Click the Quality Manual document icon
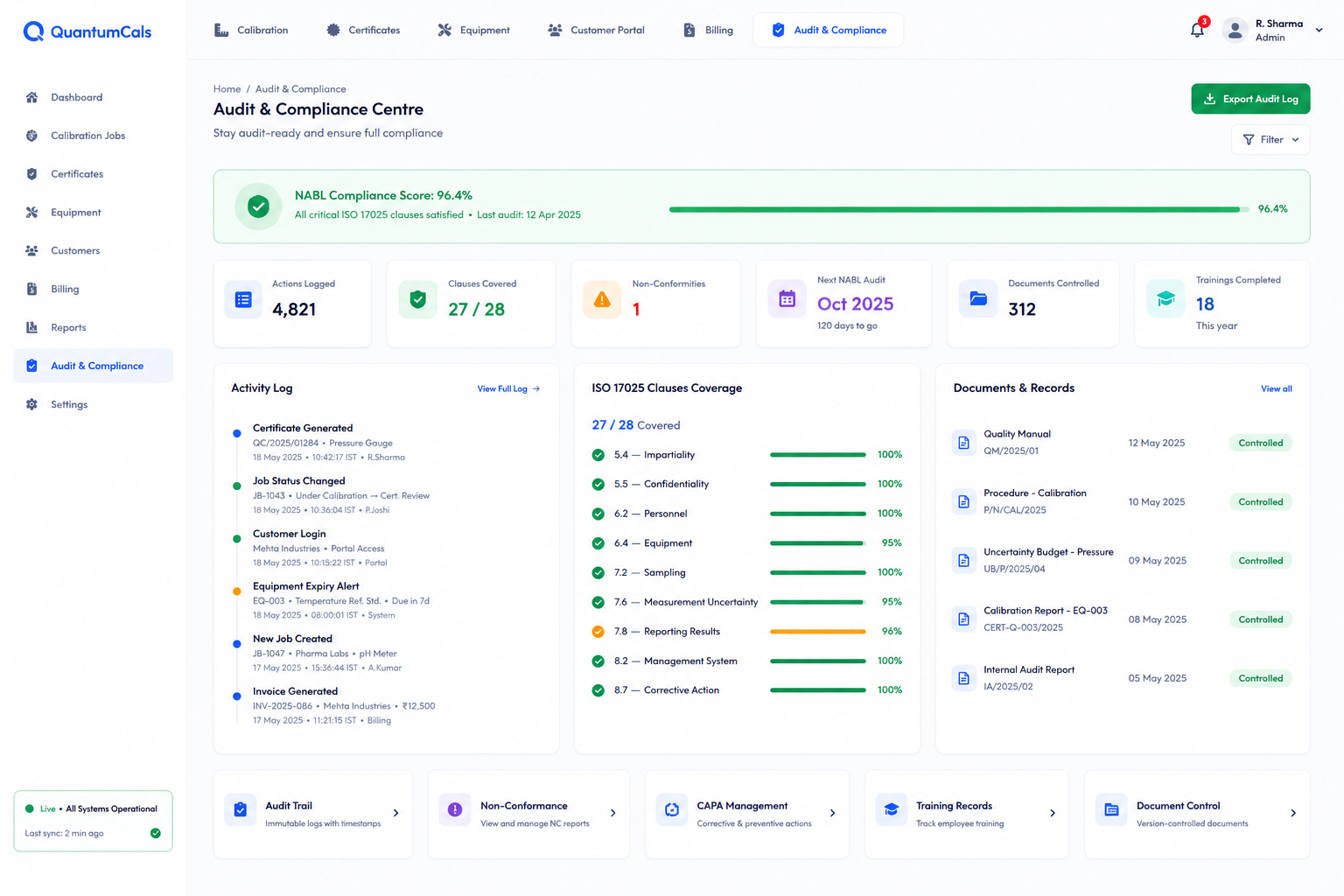The width and height of the screenshot is (1344, 896). coord(963,443)
